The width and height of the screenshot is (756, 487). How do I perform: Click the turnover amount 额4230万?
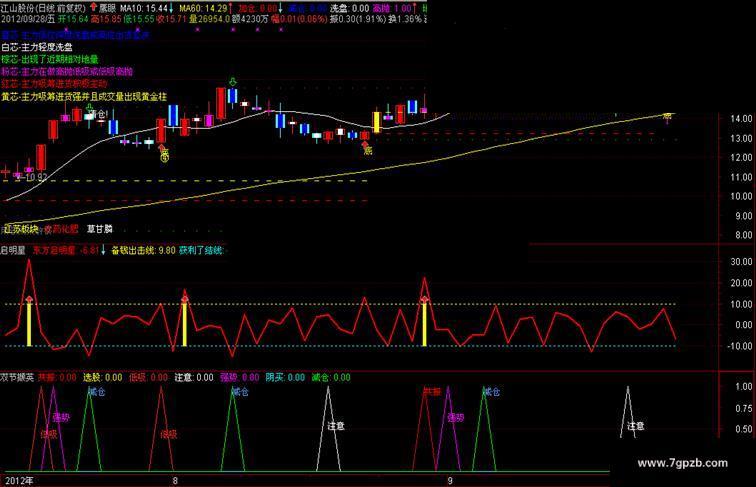click(250, 19)
